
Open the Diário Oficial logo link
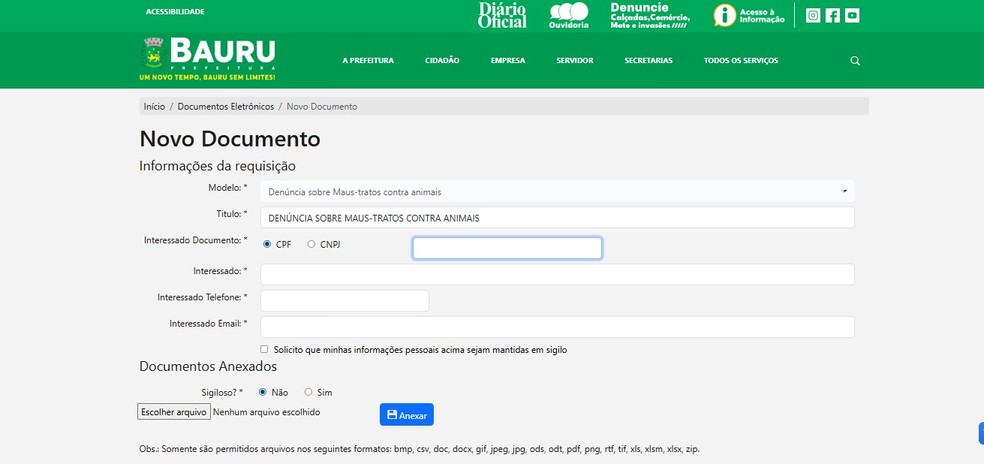point(502,15)
